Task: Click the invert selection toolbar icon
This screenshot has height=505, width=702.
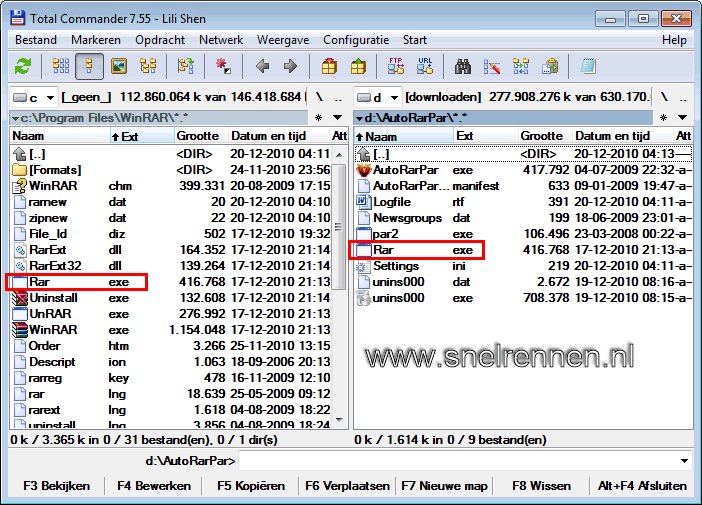Action: click(223, 67)
